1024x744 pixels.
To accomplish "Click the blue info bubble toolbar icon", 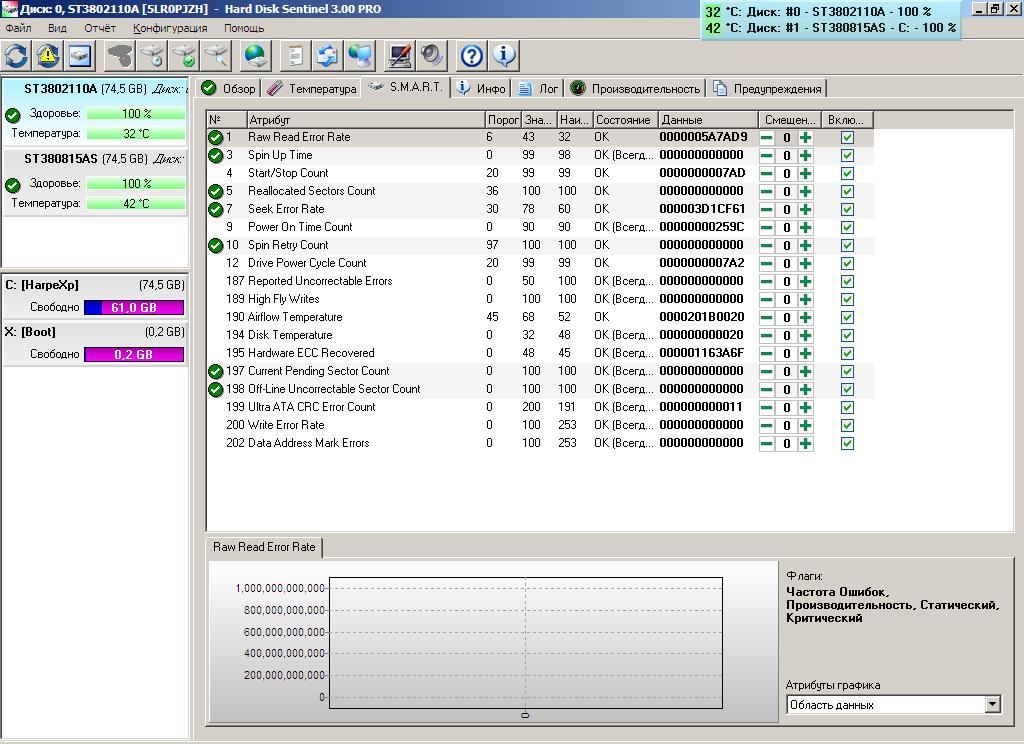I will point(504,56).
